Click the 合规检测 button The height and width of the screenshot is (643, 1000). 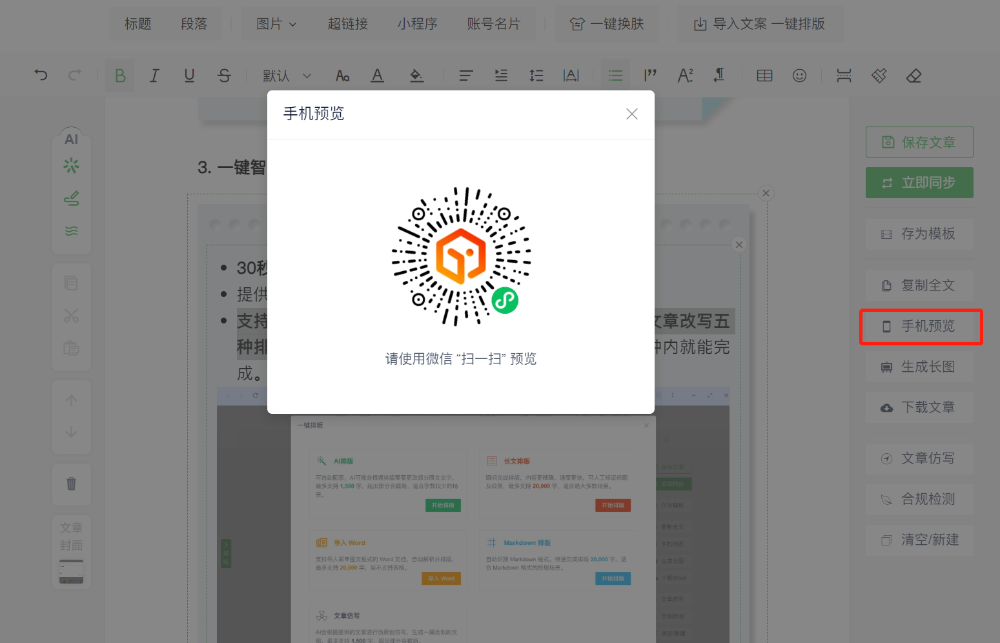pyautogui.click(x=920, y=499)
